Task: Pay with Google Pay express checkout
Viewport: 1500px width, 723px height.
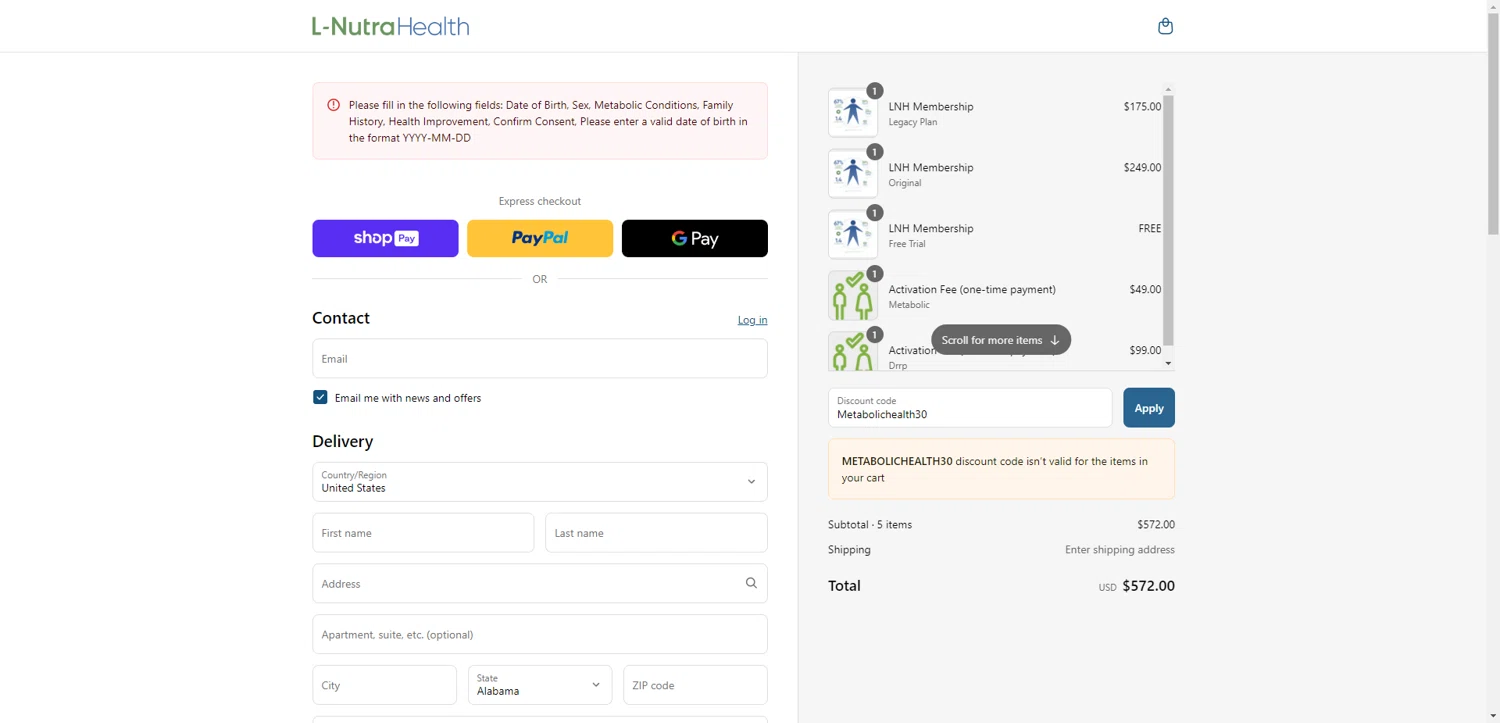Action: 695,238
